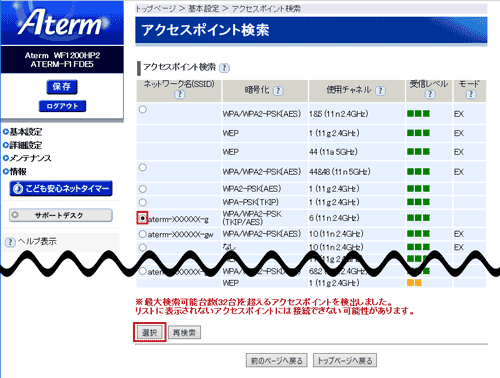This screenshot has width=500, height=378.
Task: Go back with 前のページへ戻る
Action: click(277, 360)
